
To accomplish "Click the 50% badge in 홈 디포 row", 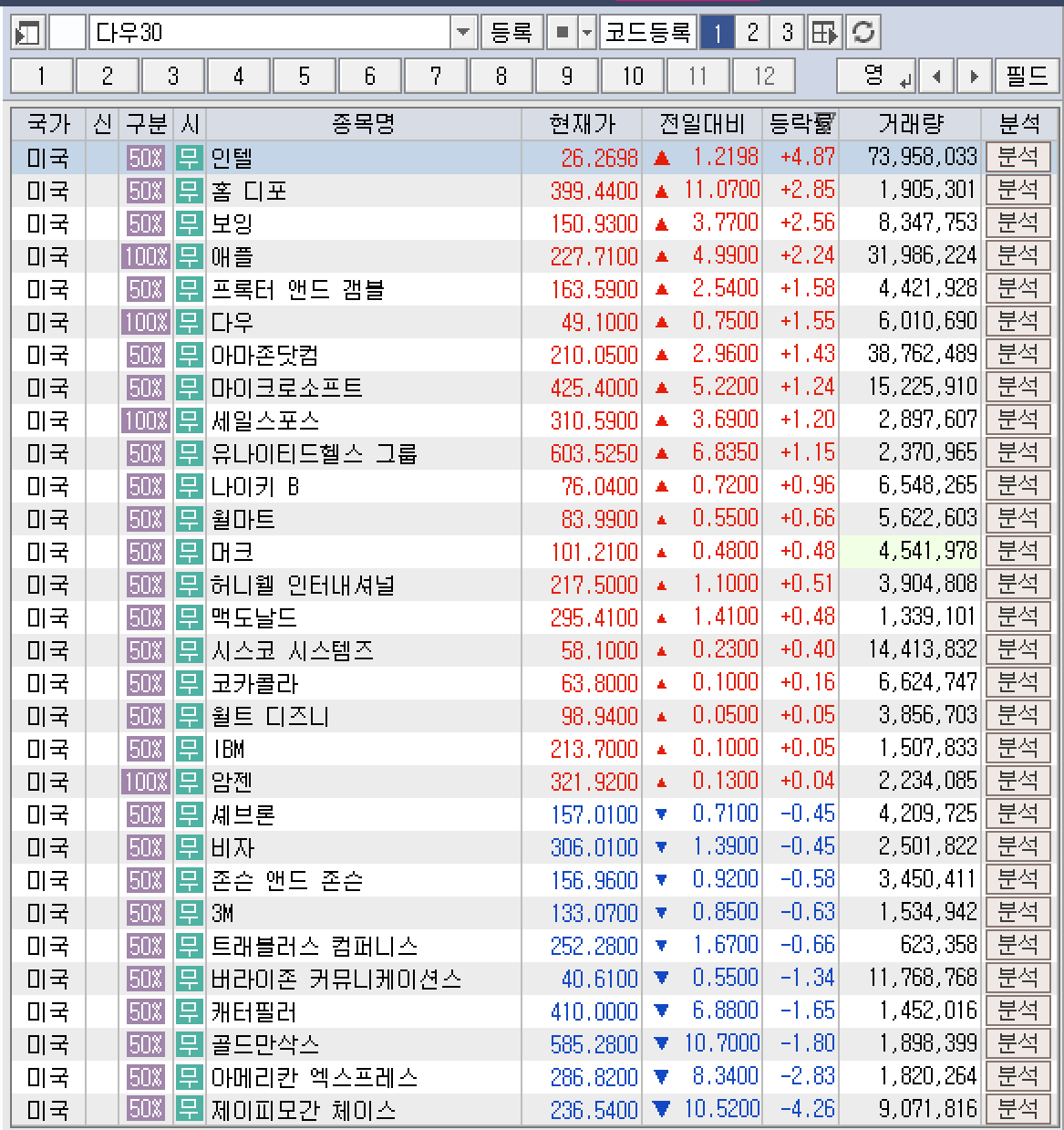I will pos(146,191).
